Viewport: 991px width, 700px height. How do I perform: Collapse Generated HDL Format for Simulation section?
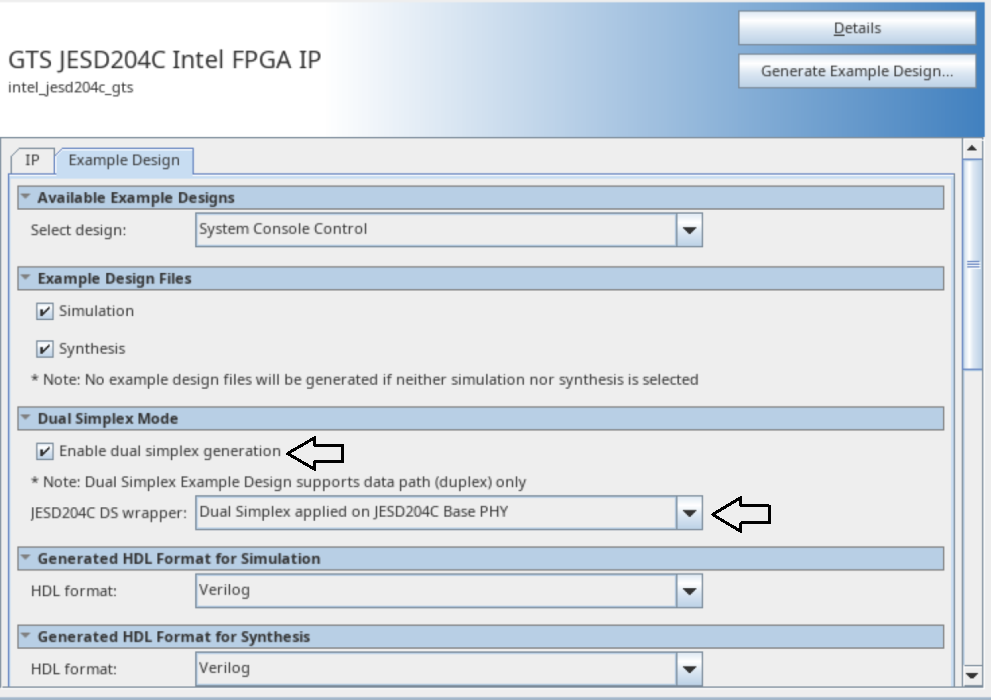(26, 558)
